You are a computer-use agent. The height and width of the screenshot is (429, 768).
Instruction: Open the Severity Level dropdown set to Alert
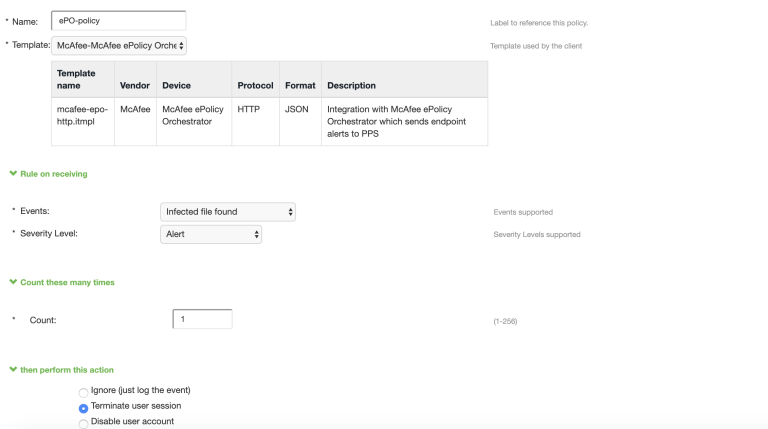click(211, 234)
